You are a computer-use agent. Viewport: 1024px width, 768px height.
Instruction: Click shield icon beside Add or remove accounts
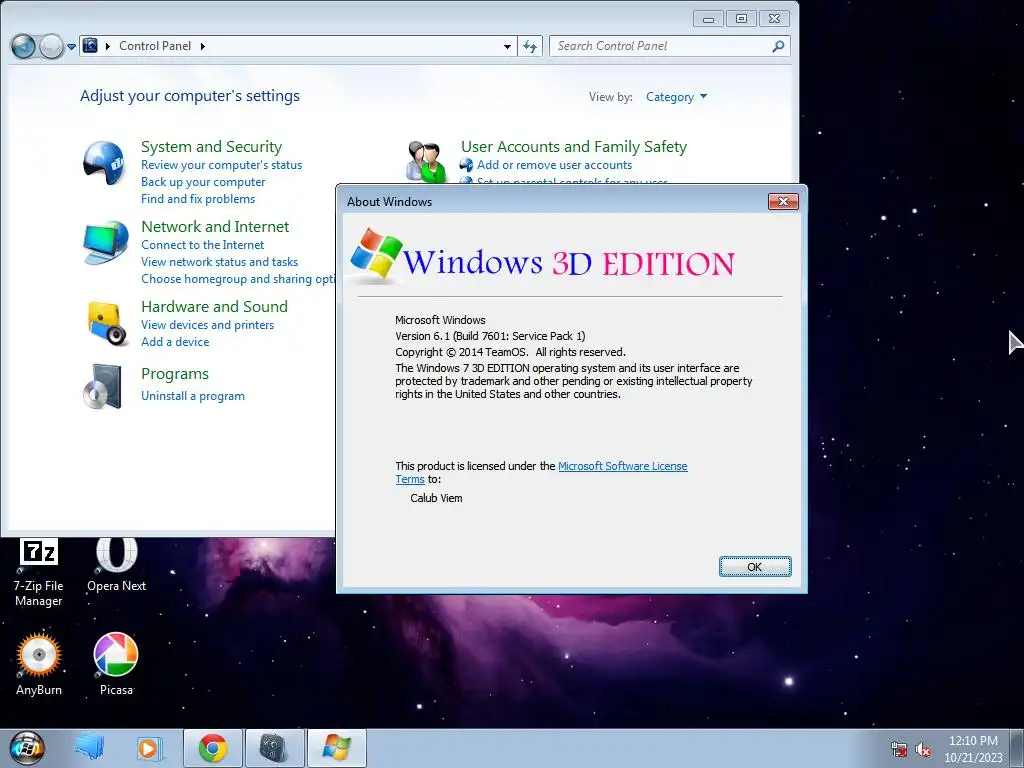466,165
